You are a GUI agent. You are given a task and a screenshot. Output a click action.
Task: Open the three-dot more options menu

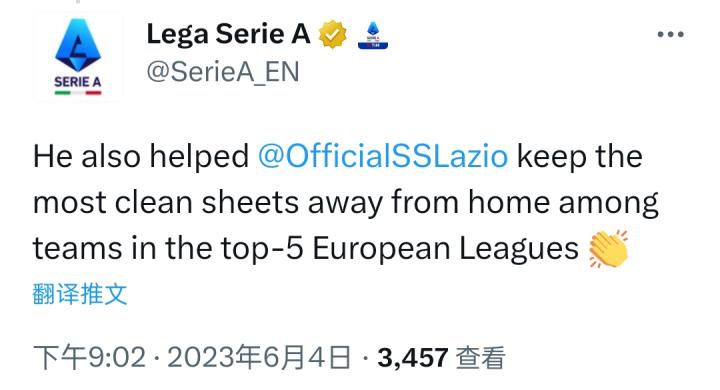[x=670, y=34]
